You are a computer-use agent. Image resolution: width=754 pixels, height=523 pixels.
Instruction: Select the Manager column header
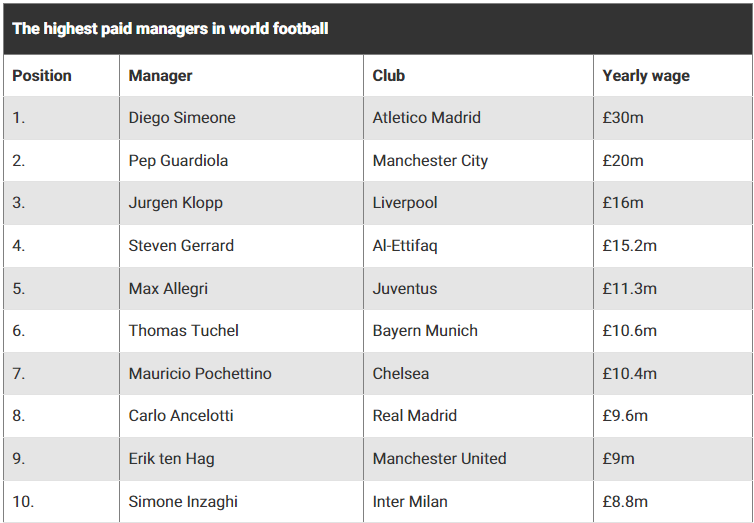[x=160, y=76]
